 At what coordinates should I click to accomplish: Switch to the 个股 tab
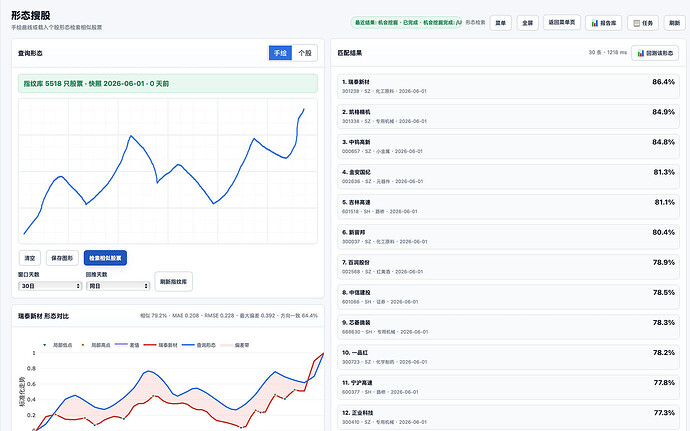(305, 53)
